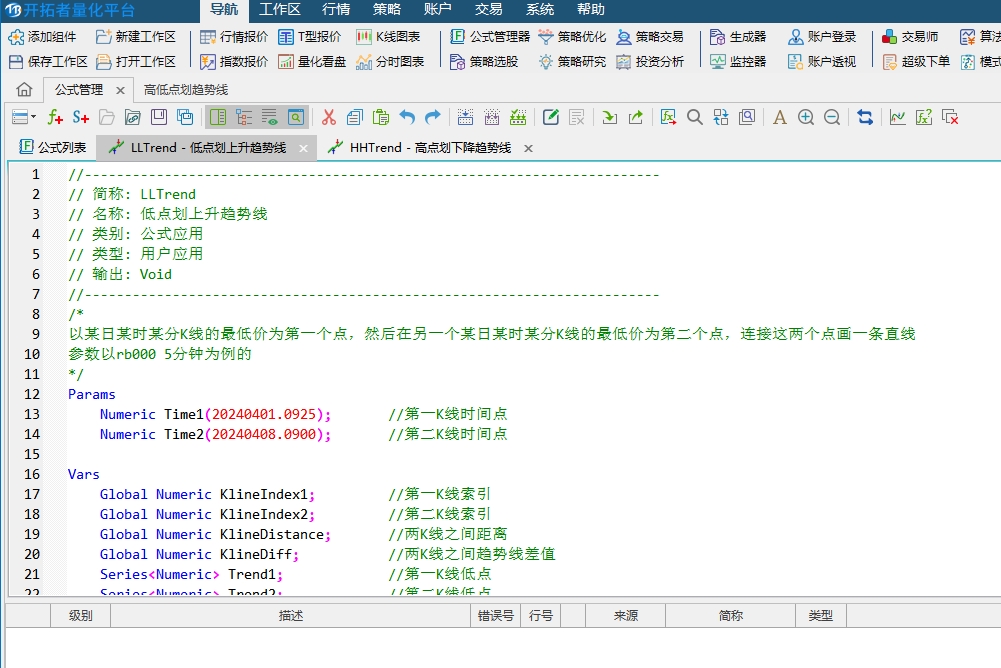
Task: Close the LLTrend editor tab
Action: [303, 148]
